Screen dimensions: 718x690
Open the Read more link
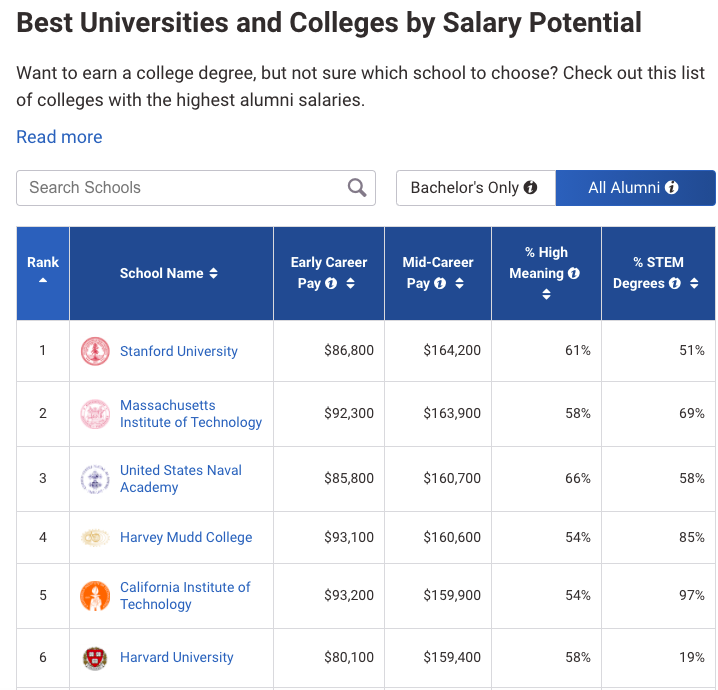[x=59, y=137]
